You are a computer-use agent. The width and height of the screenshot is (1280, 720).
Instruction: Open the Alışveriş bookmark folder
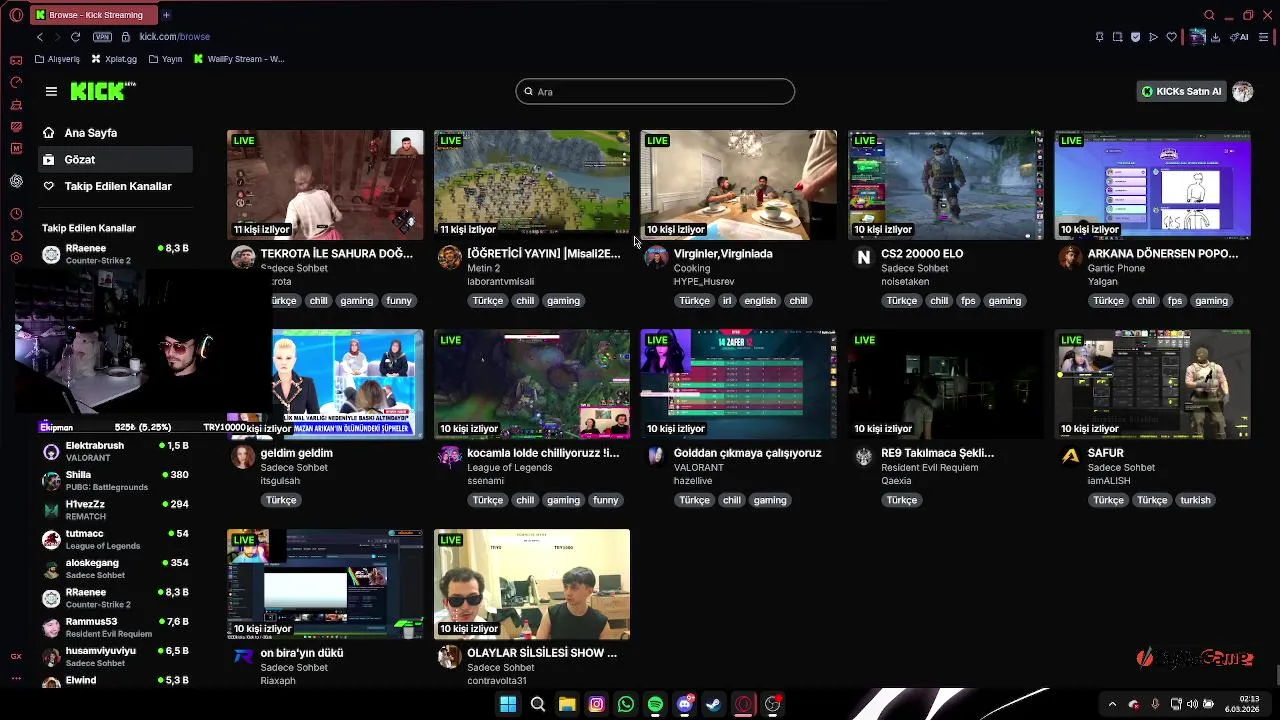click(57, 59)
